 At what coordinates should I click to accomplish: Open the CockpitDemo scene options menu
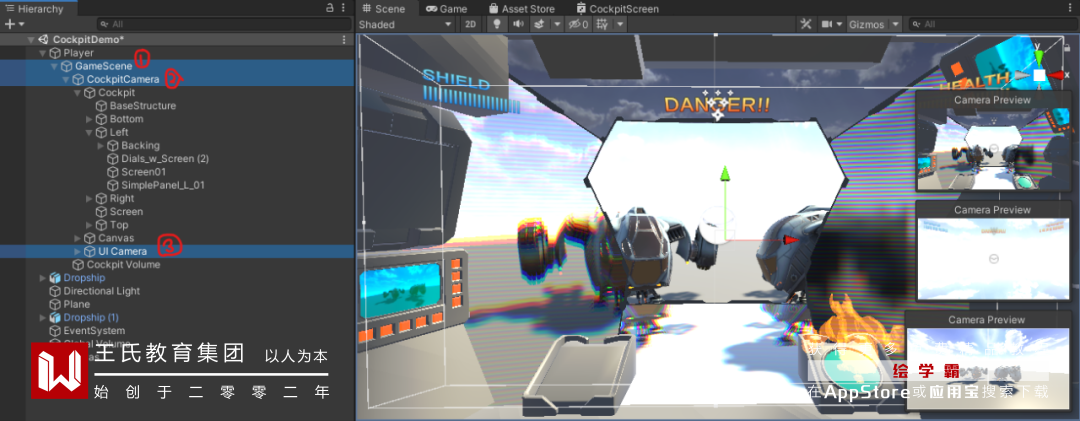(344, 40)
